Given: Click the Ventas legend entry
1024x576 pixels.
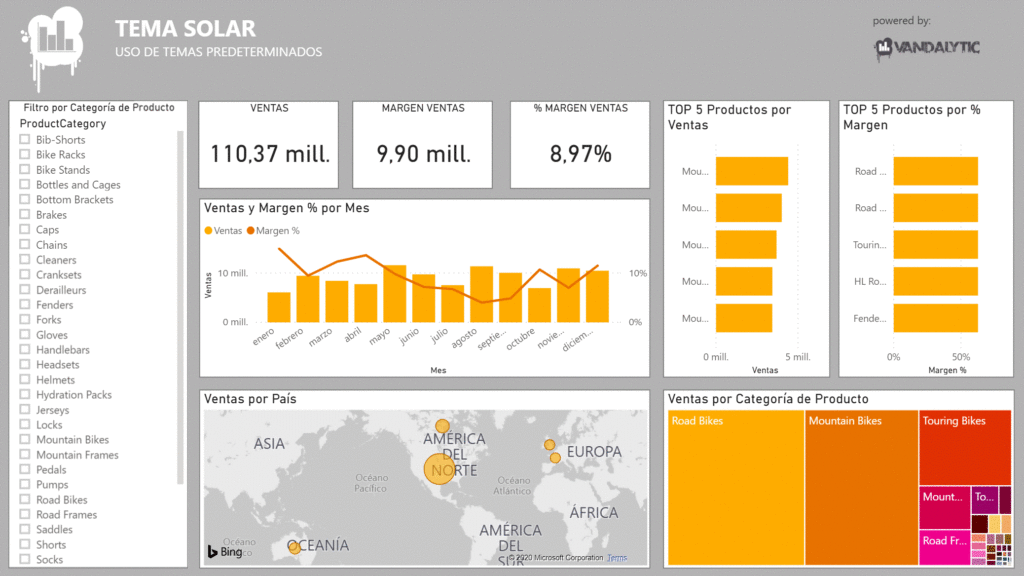Looking at the screenshot, I should click(x=223, y=231).
